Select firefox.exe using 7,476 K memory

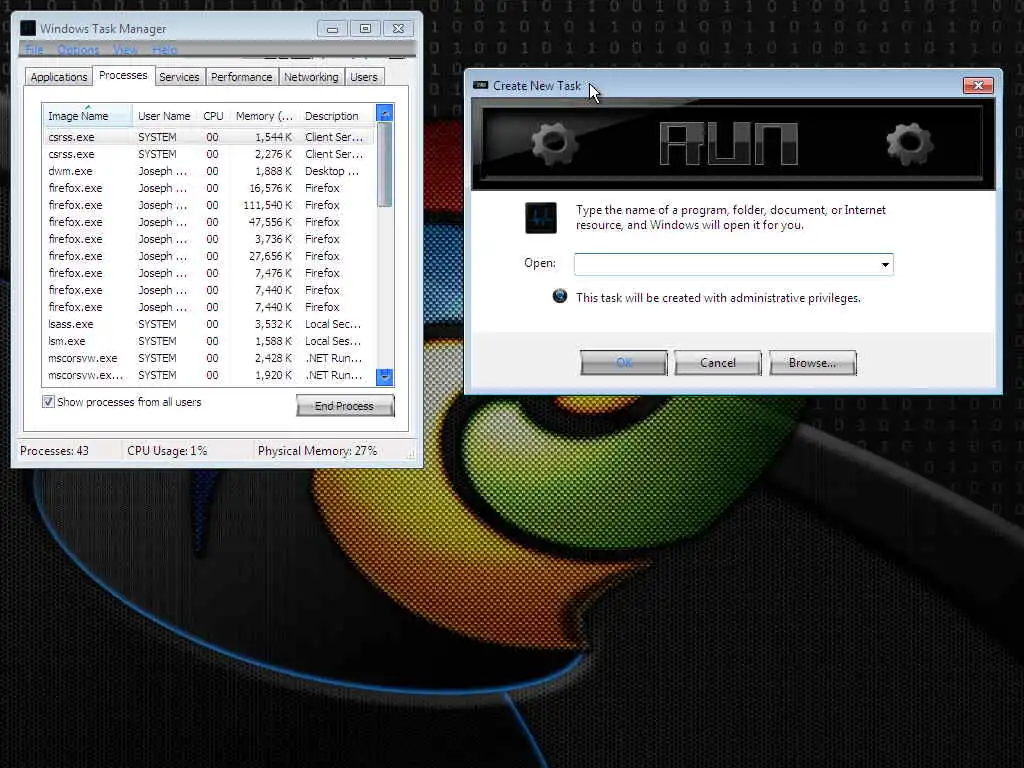point(209,273)
